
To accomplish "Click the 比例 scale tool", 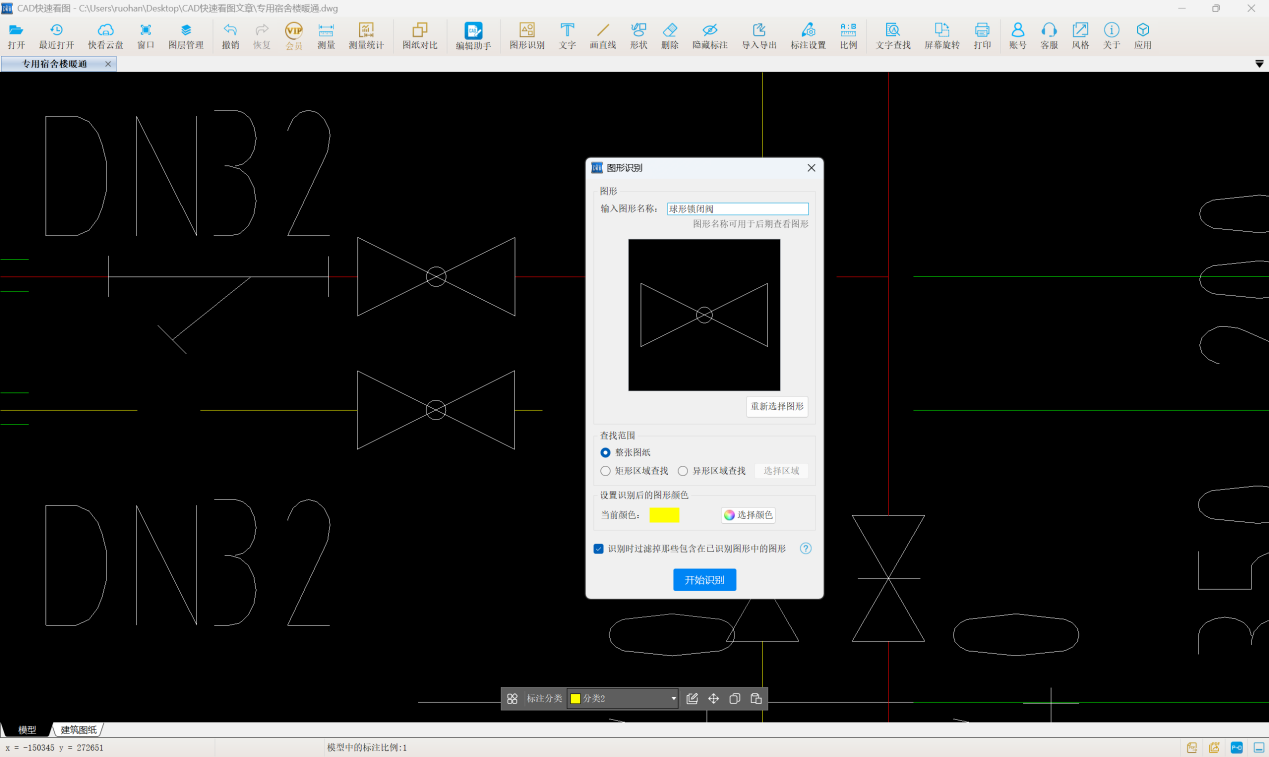I will [848, 36].
